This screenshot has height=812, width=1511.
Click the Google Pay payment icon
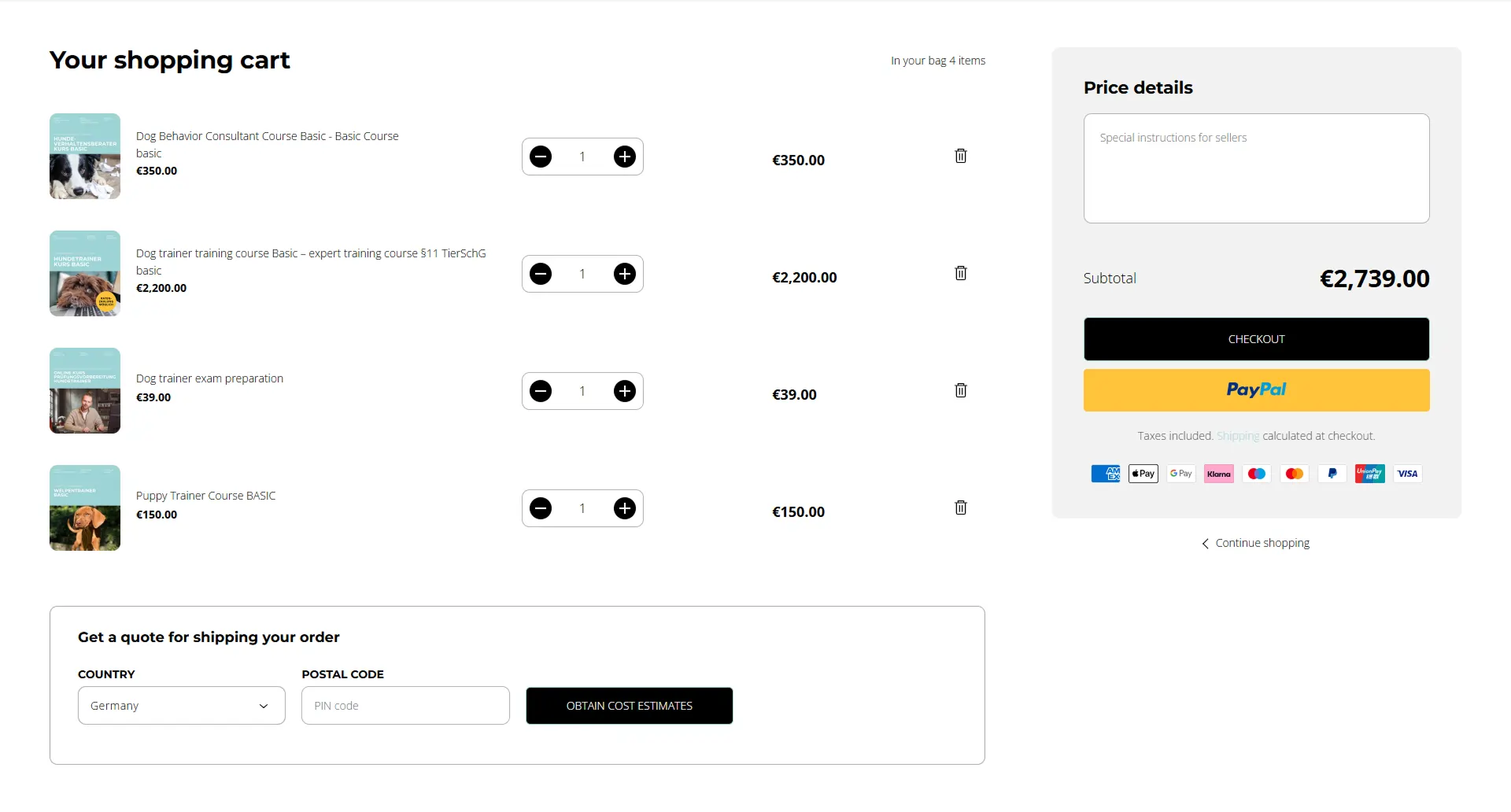(1180, 473)
